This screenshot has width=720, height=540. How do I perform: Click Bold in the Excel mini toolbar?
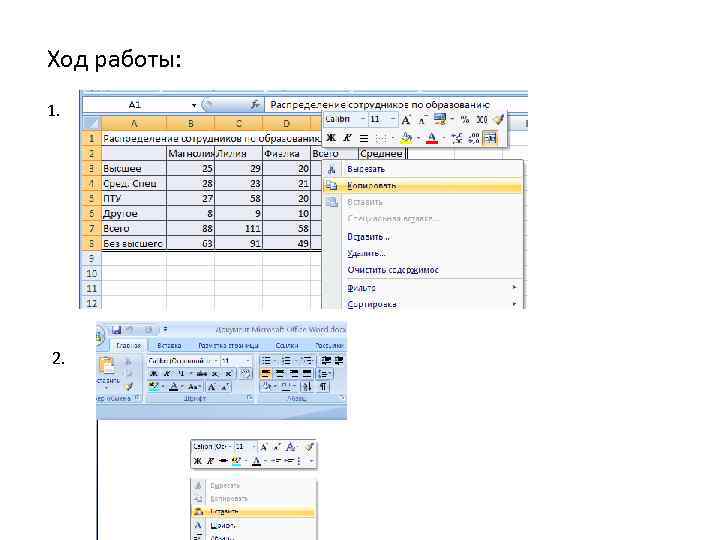coord(331,138)
